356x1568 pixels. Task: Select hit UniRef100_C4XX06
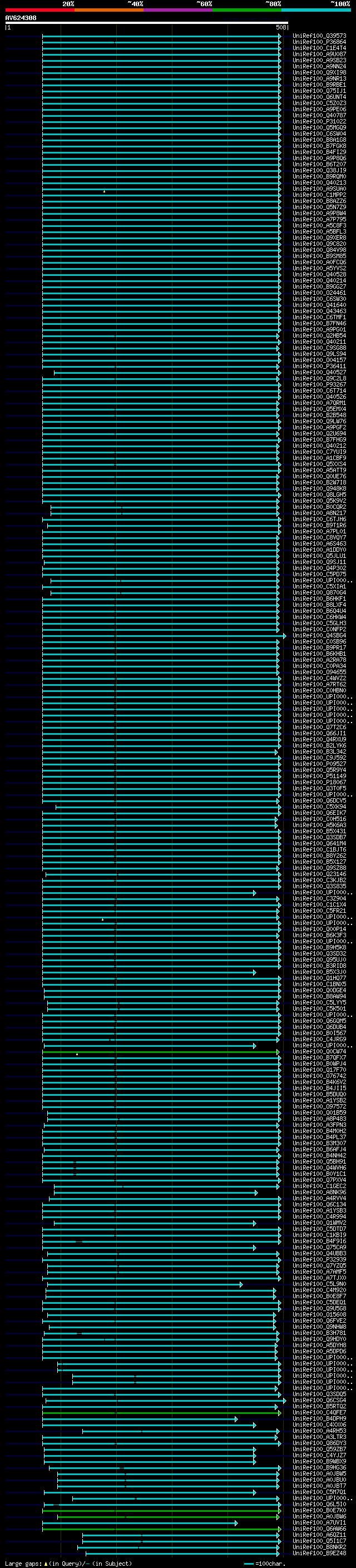coord(319,1424)
